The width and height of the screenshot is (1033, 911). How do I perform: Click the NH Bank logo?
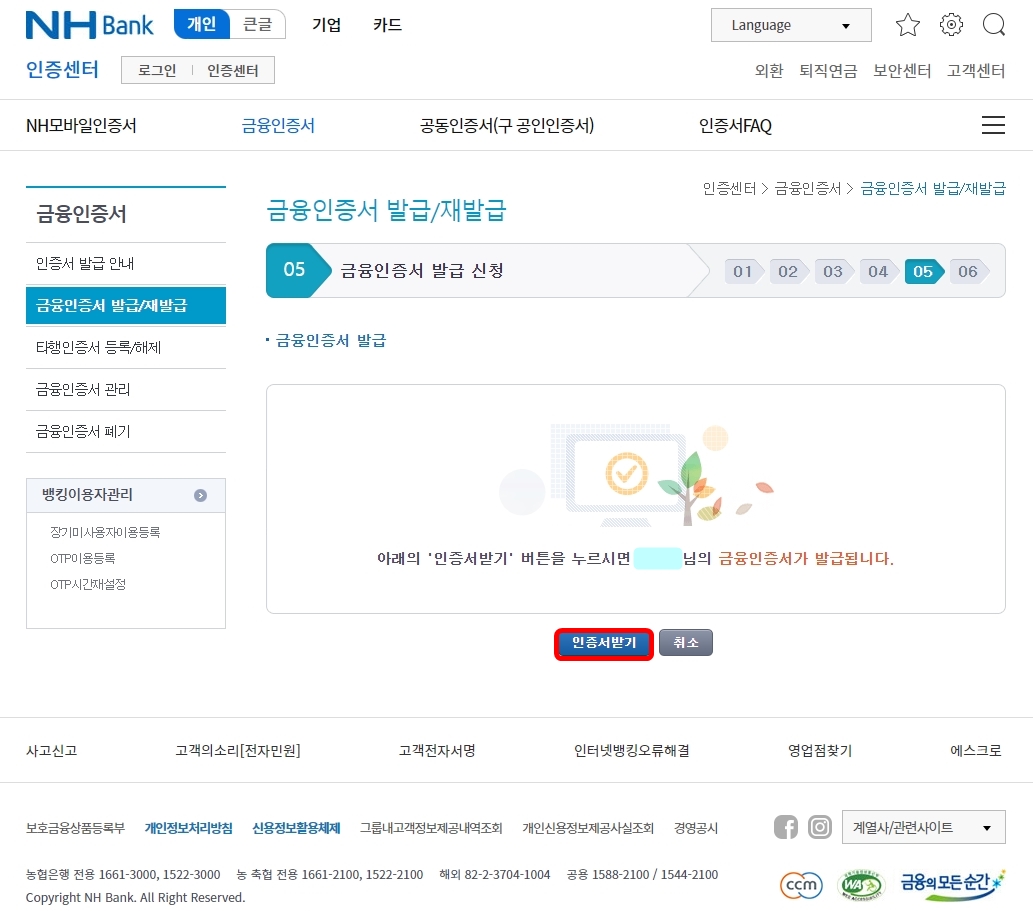click(86, 24)
